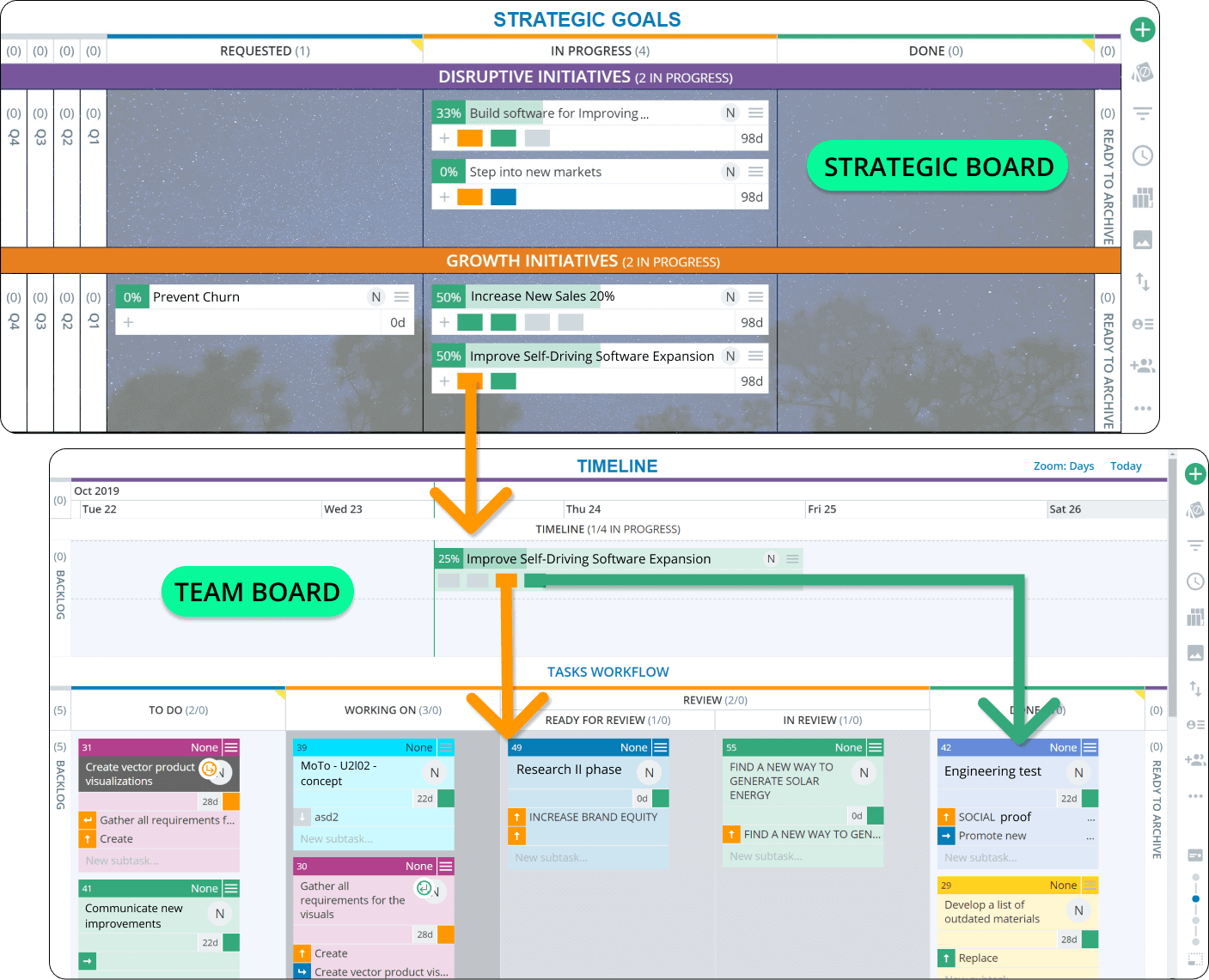Image resolution: width=1209 pixels, height=980 pixels.
Task: Click the green plus button on the Team board sidebar
Action: [x=1195, y=473]
